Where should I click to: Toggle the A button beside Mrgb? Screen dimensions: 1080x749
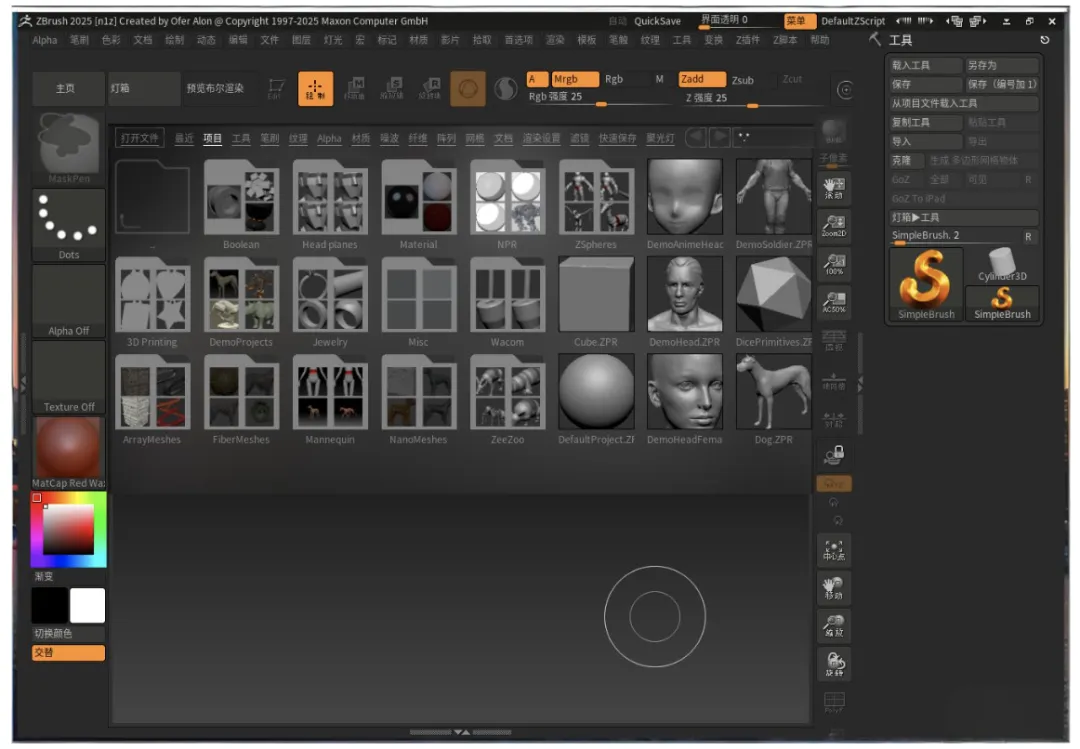[x=537, y=79]
